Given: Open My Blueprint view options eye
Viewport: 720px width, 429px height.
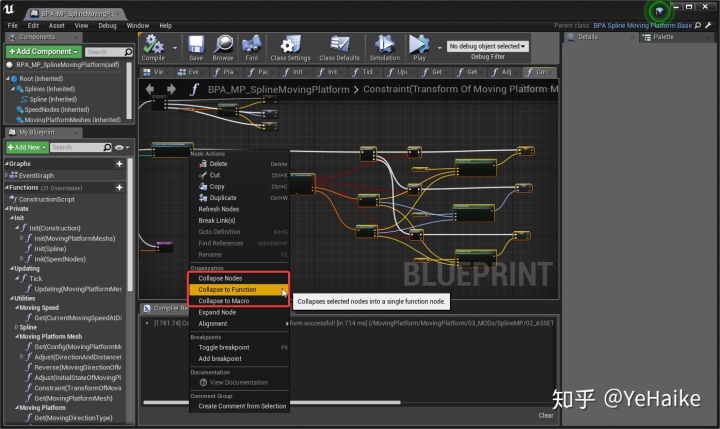Looking at the screenshot, I should tap(122, 147).
